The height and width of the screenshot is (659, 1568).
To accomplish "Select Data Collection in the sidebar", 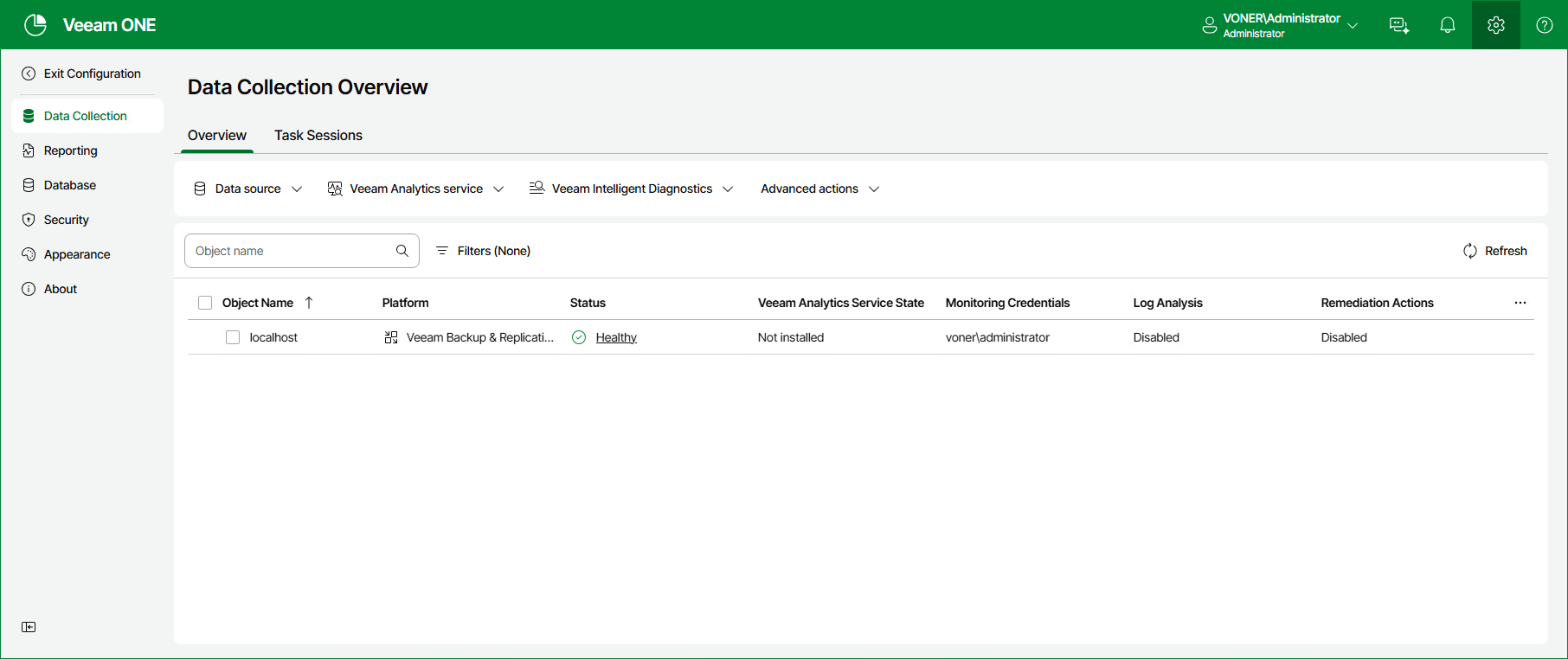I will [x=87, y=116].
